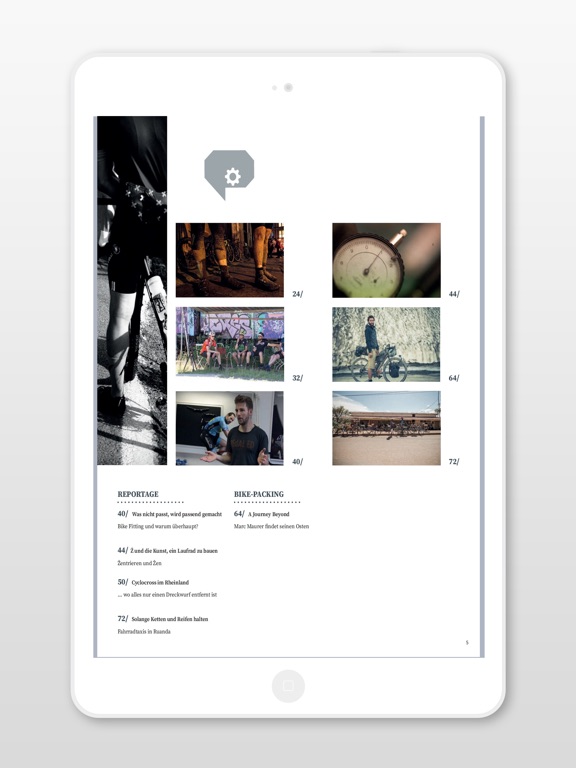This screenshot has width=576, height=768.
Task: Tap the tablet front camera lens
Action: click(288, 87)
